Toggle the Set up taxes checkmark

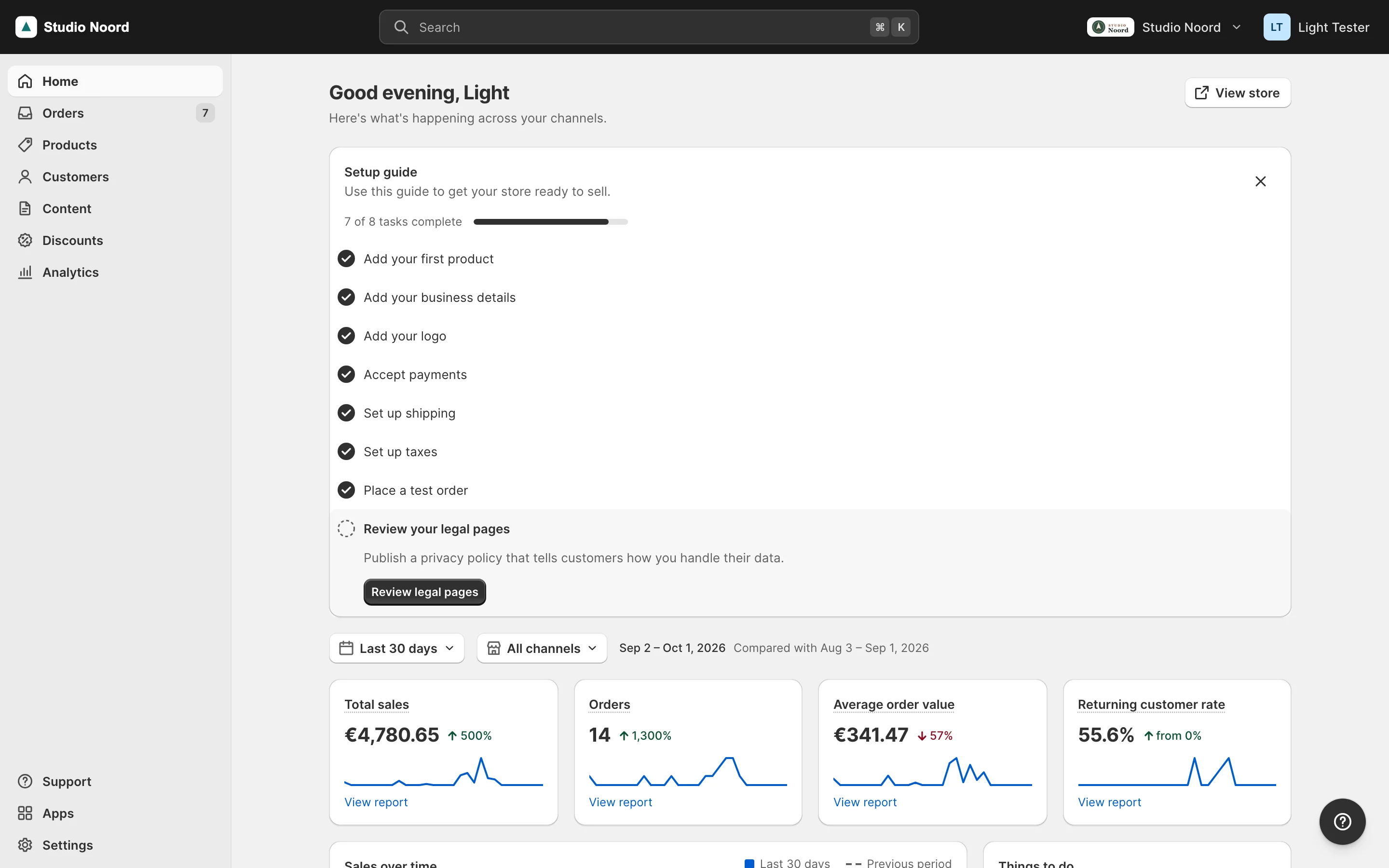click(x=346, y=452)
